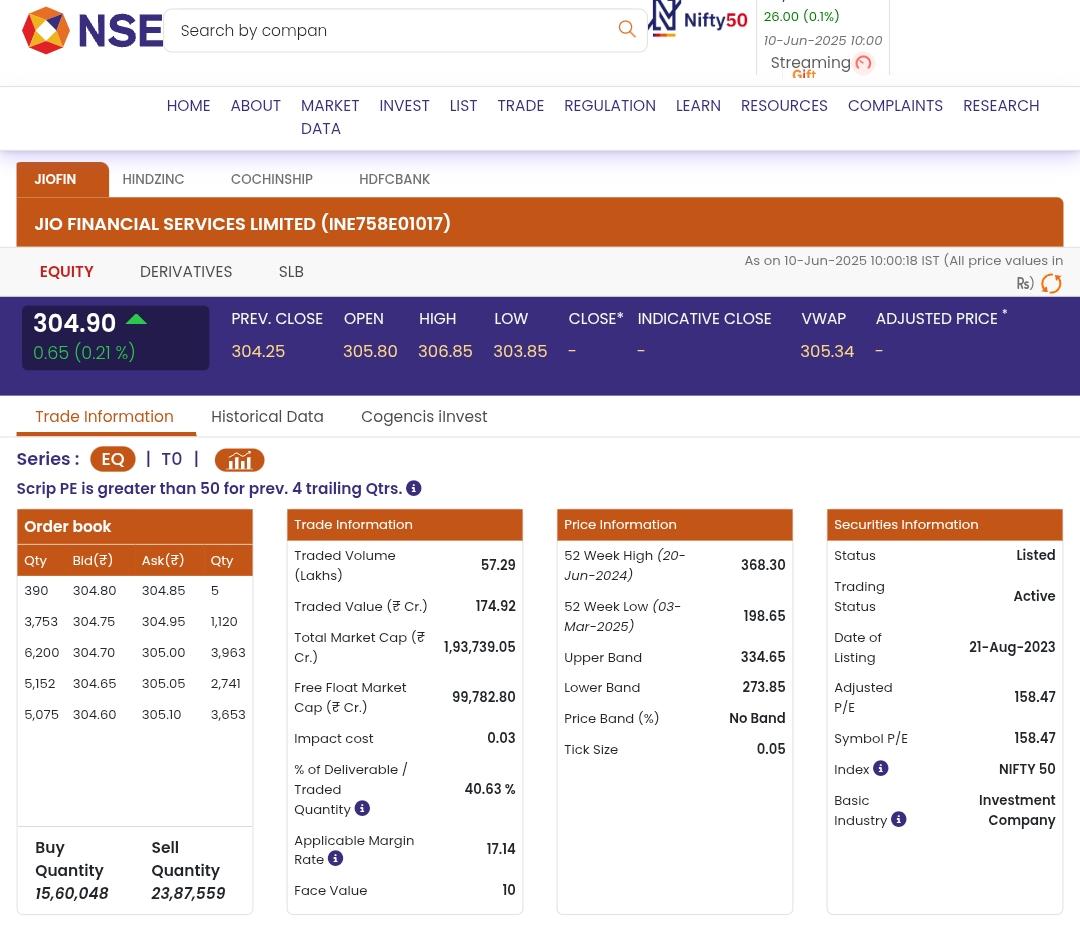Click the Jio Financial Services Limited heading

tap(242, 224)
